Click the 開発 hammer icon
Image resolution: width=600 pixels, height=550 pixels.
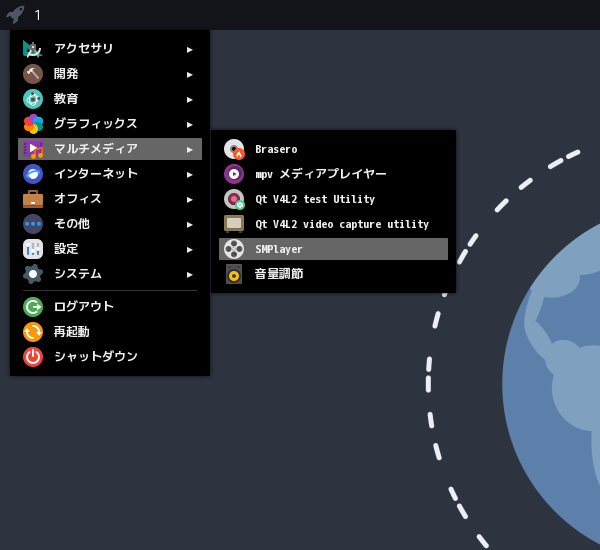click(33, 74)
